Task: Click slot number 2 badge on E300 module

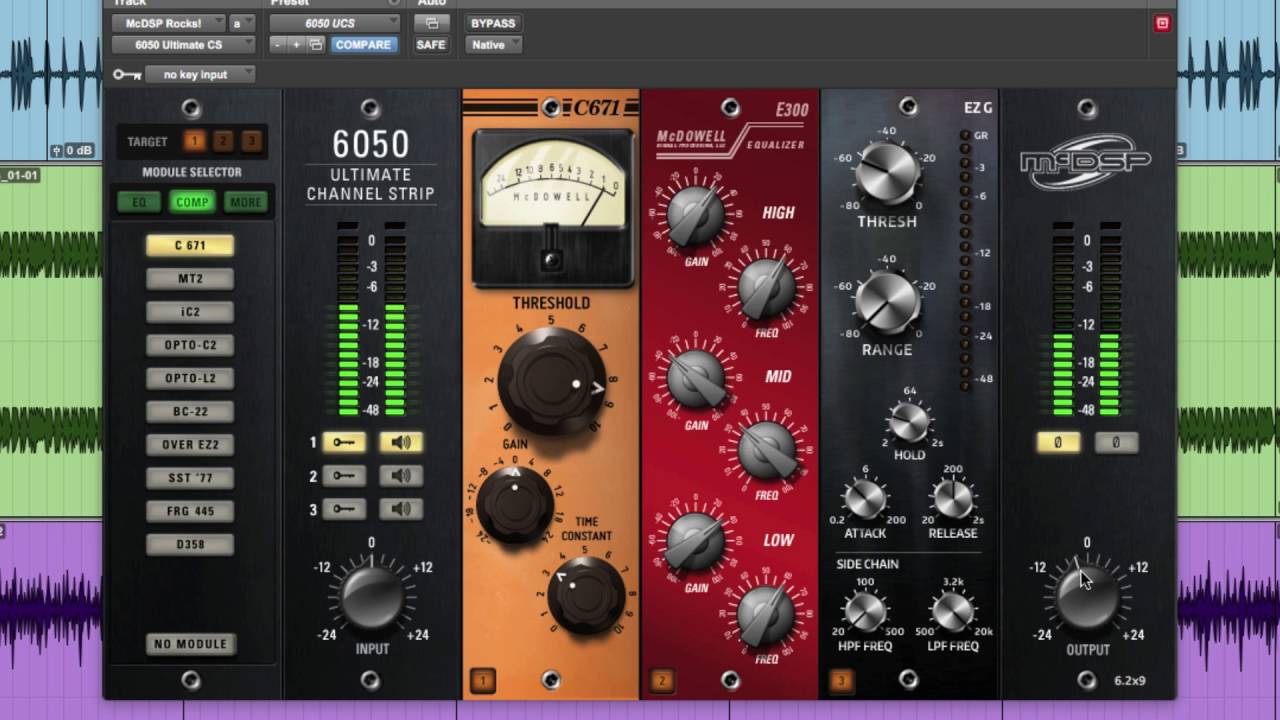Action: click(x=662, y=682)
